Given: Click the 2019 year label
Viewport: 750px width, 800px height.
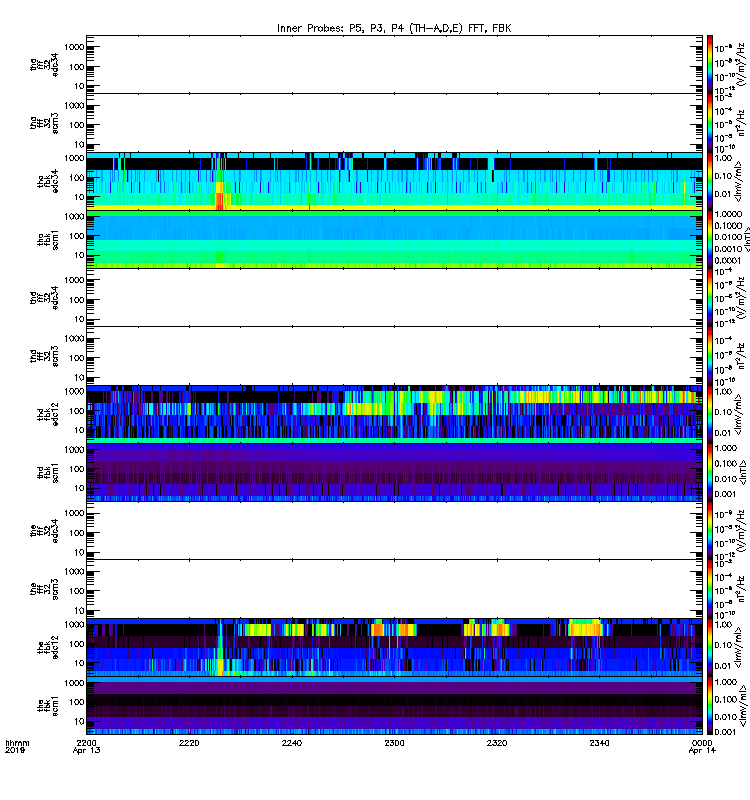Looking at the screenshot, I should (14, 751).
